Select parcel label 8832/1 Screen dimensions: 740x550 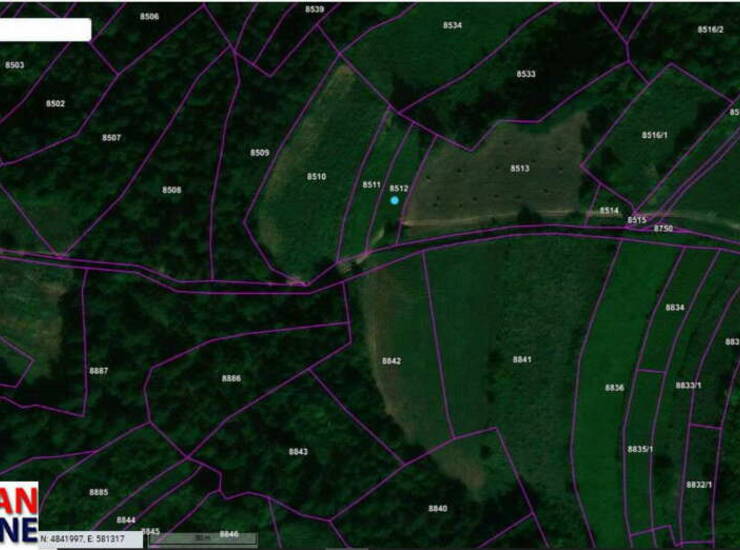point(699,485)
